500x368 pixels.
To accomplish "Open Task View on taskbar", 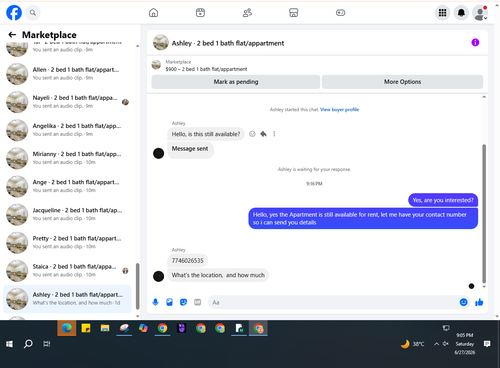I will pyautogui.click(x=47, y=344).
